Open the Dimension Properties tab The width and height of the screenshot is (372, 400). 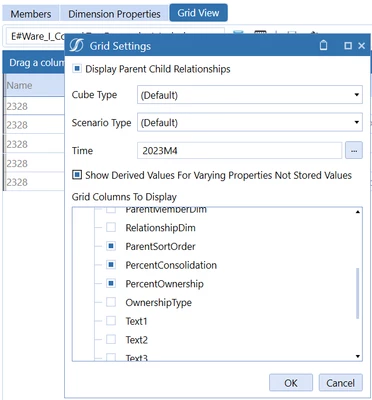point(114,14)
